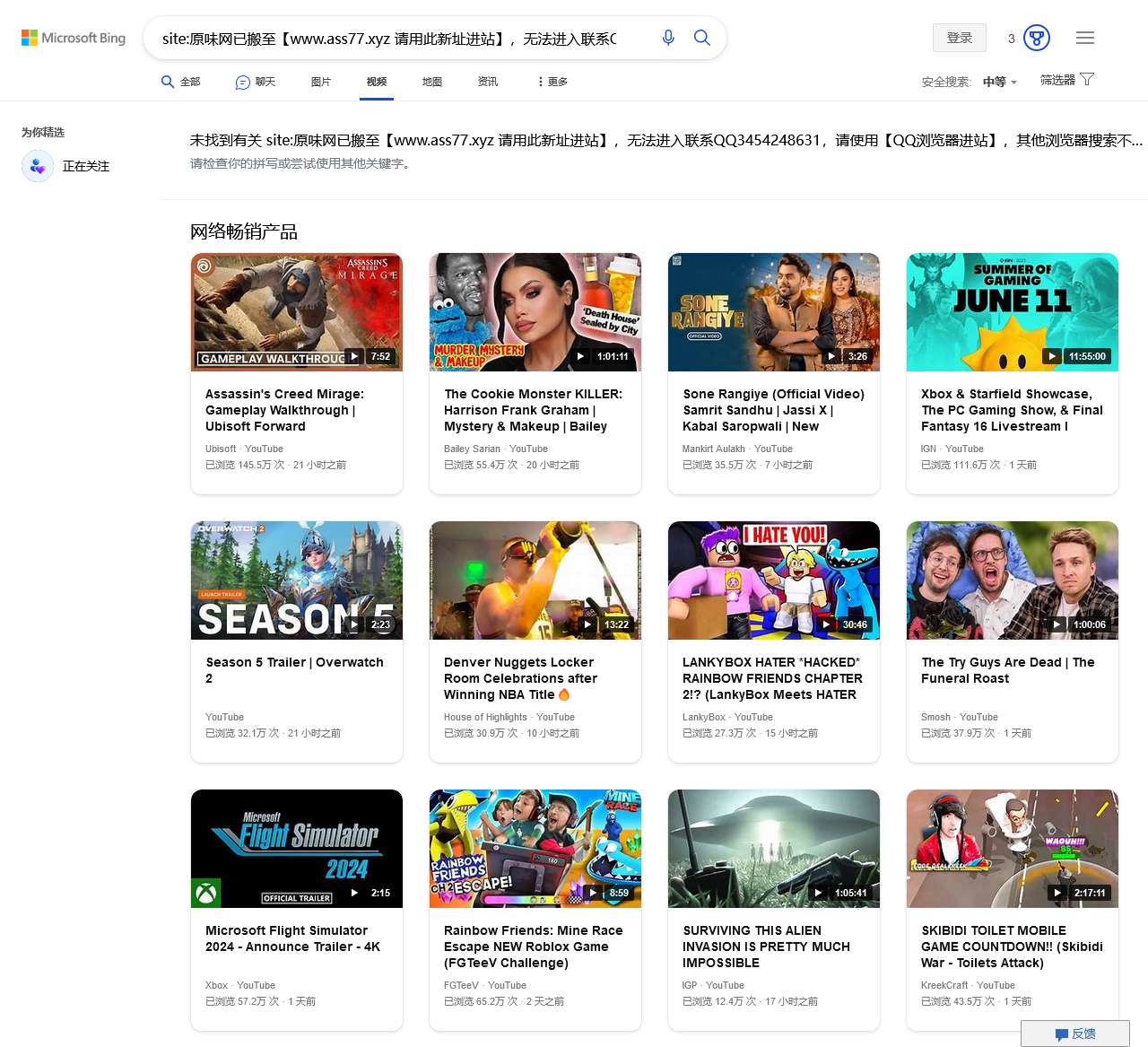Open the 正在关注 sidebar icon
The height and width of the screenshot is (1047, 1148).
click(38, 166)
